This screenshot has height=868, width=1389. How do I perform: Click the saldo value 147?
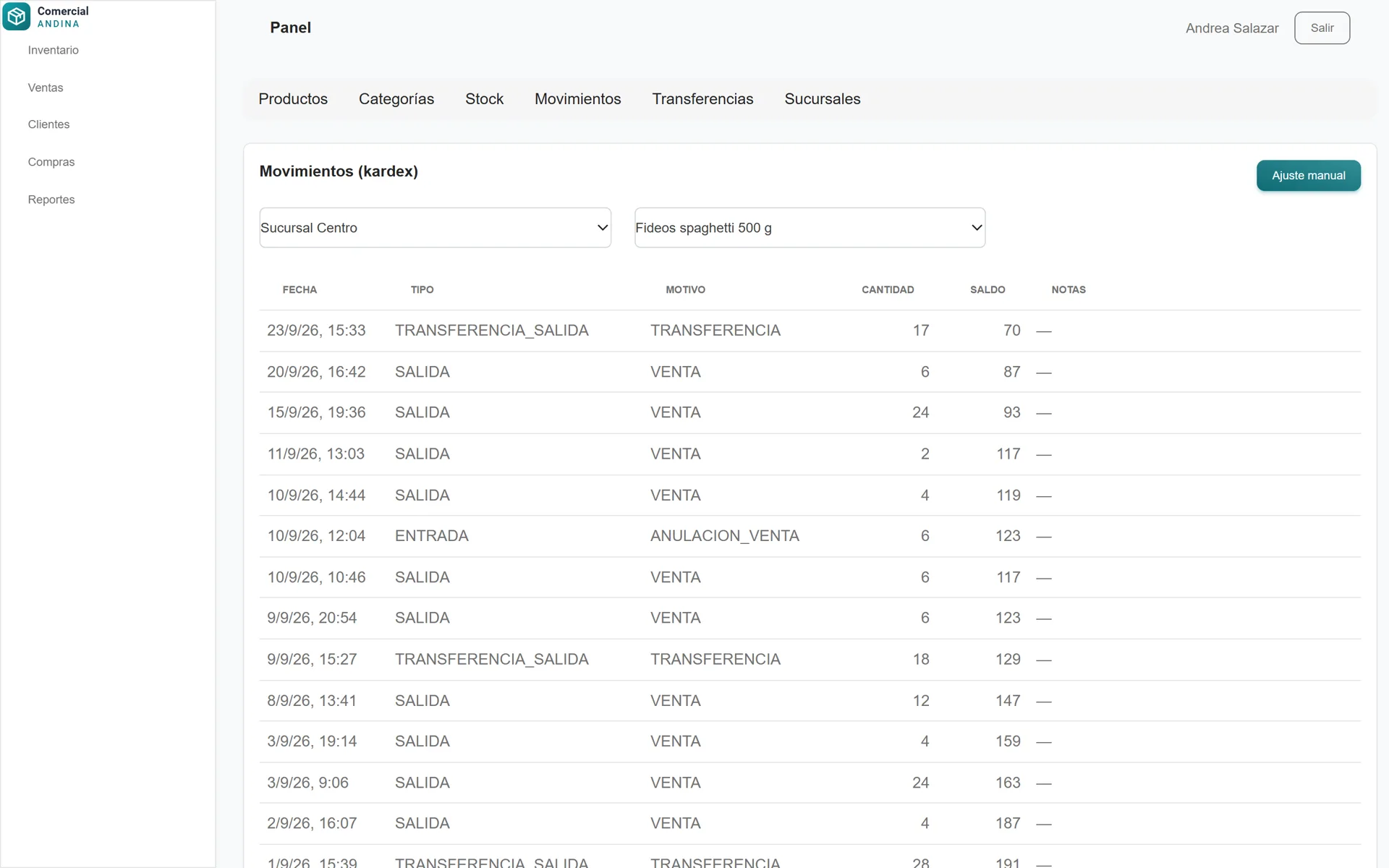tap(1008, 701)
